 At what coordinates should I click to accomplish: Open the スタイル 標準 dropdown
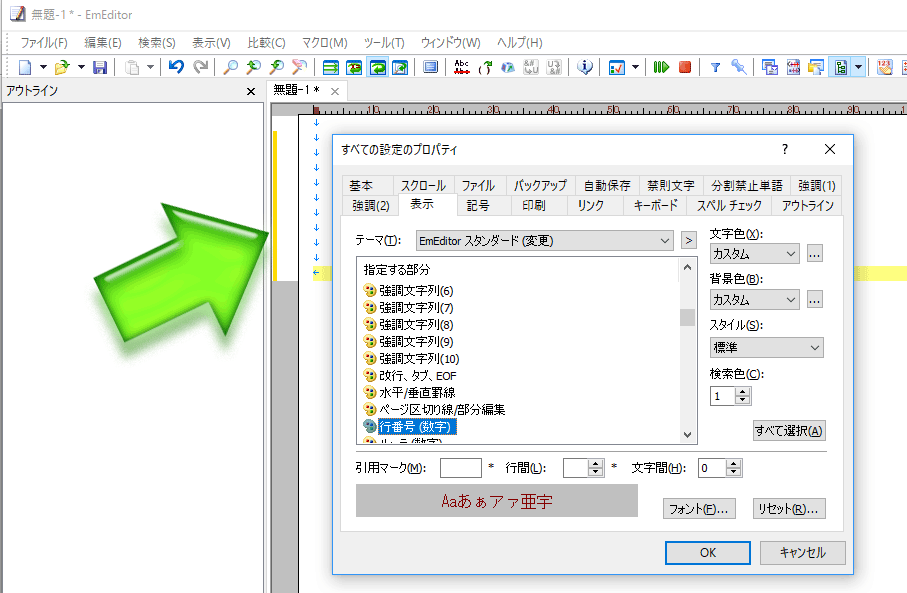766,347
